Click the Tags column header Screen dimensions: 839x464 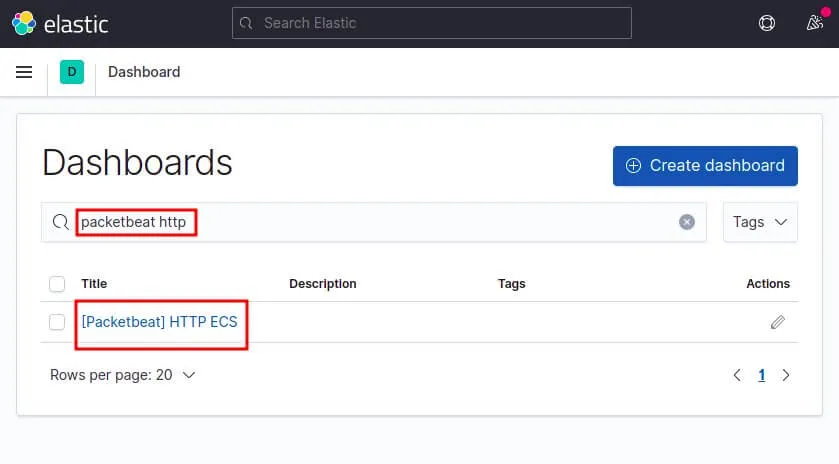[x=512, y=284]
